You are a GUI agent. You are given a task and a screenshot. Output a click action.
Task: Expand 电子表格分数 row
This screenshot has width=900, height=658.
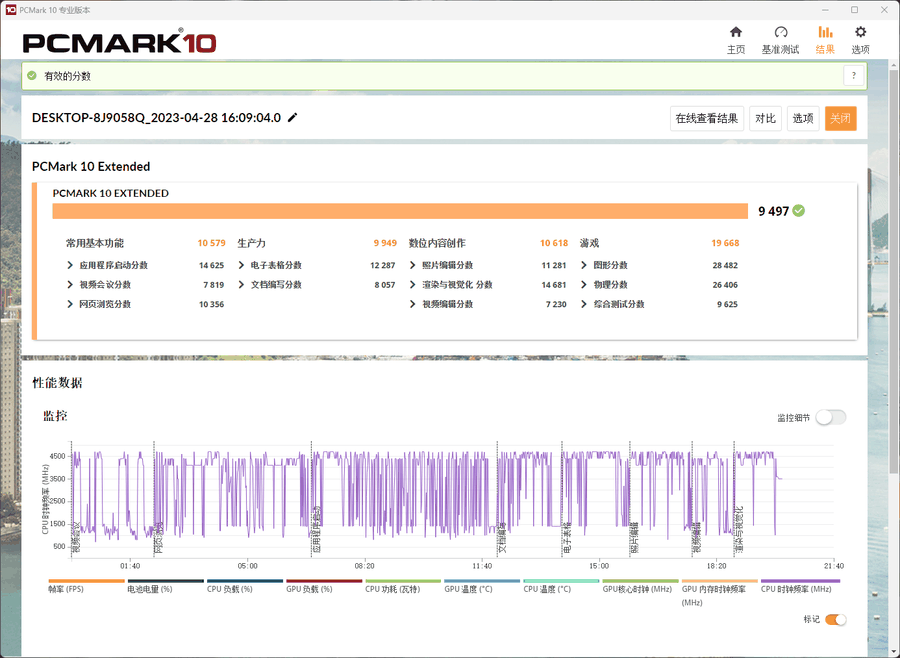point(242,266)
